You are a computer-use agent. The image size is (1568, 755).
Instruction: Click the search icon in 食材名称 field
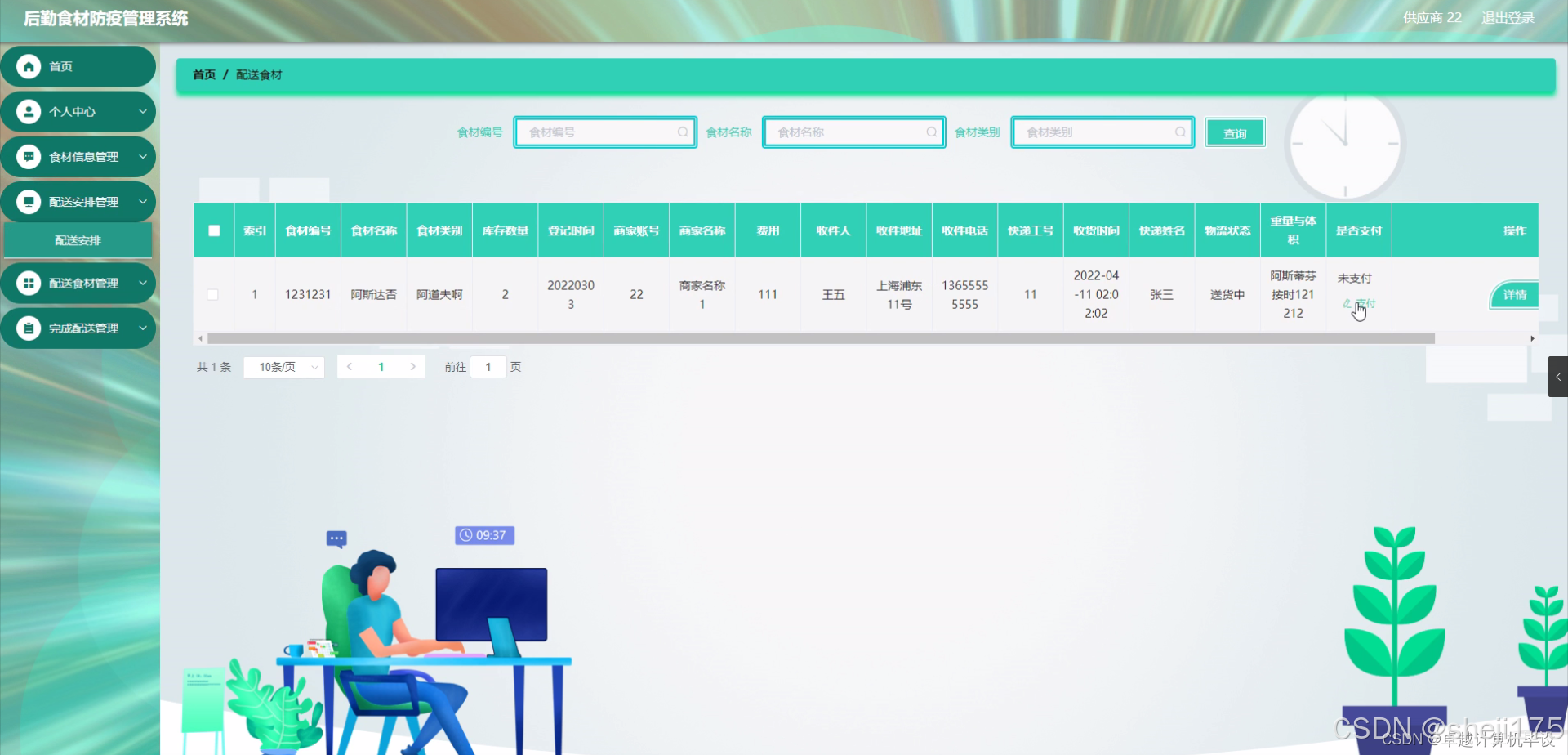coord(931,132)
